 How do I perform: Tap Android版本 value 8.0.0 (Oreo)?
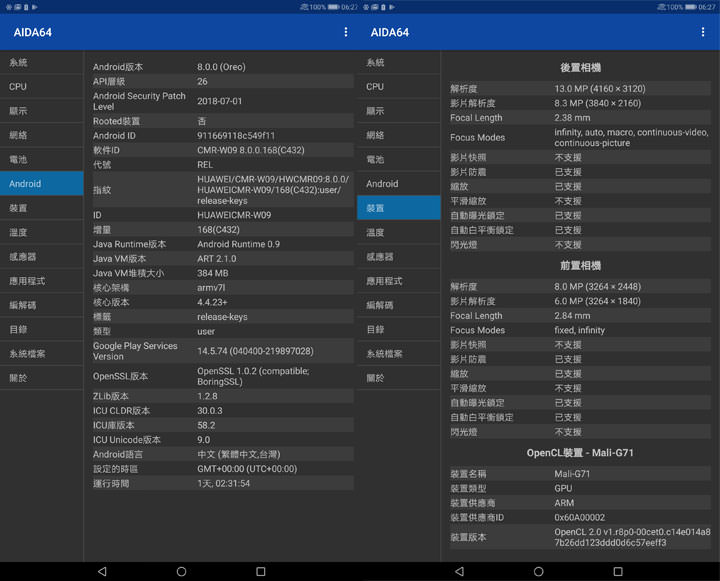click(221, 67)
